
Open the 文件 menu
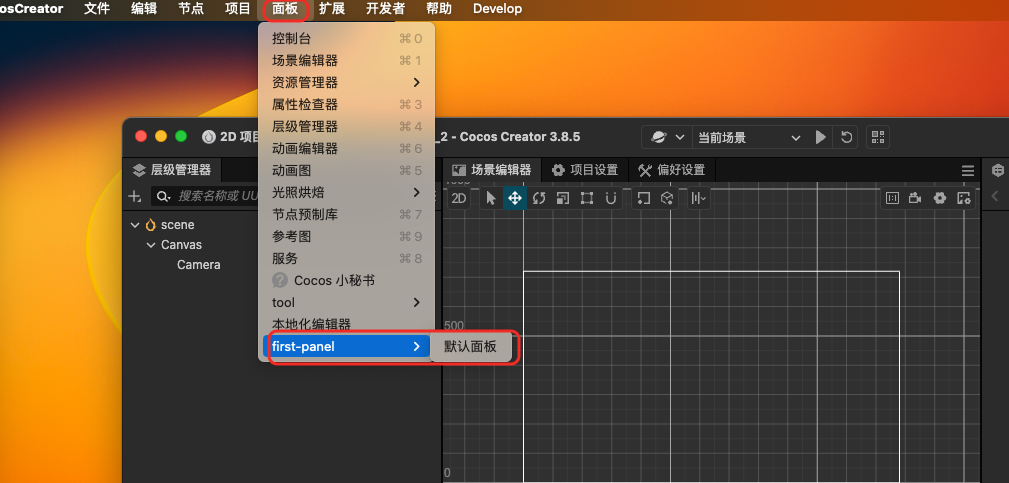97,9
